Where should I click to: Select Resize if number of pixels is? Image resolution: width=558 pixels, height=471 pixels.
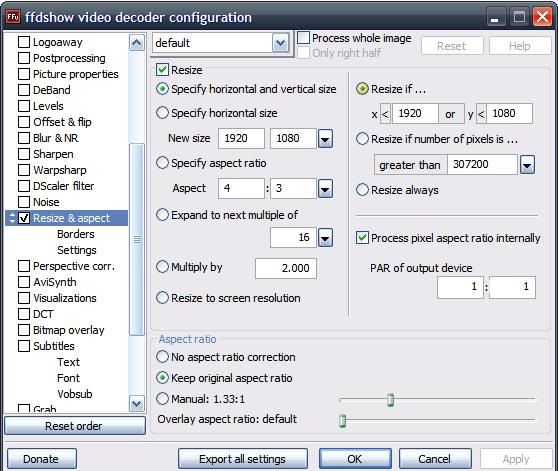362,139
